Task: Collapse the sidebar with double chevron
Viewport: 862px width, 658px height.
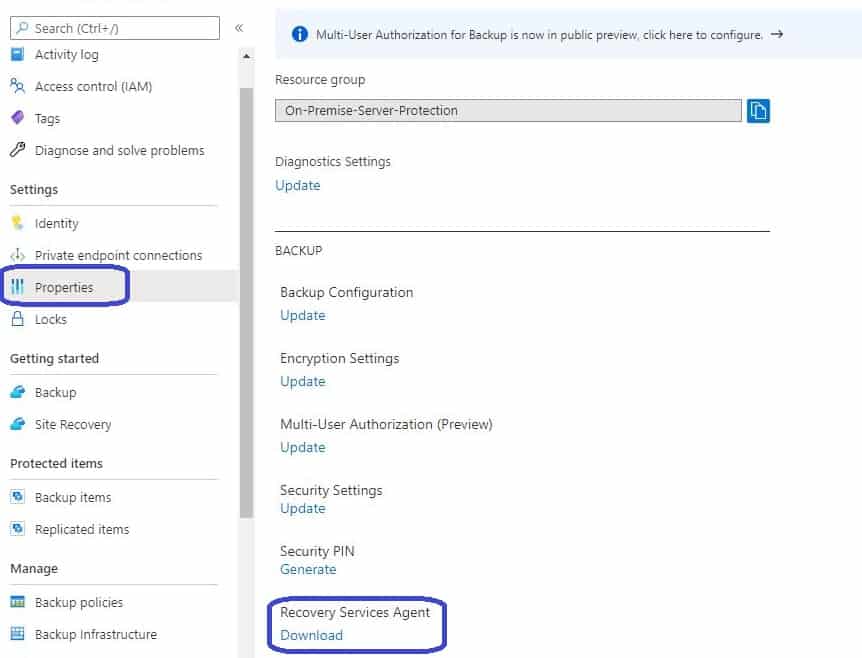Action: tap(239, 28)
